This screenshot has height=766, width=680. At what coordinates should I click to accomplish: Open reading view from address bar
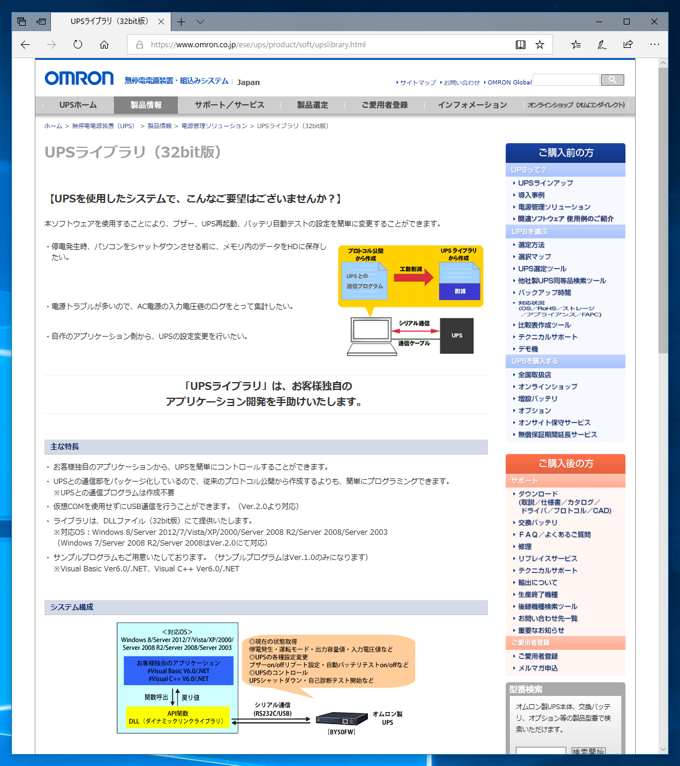[521, 44]
